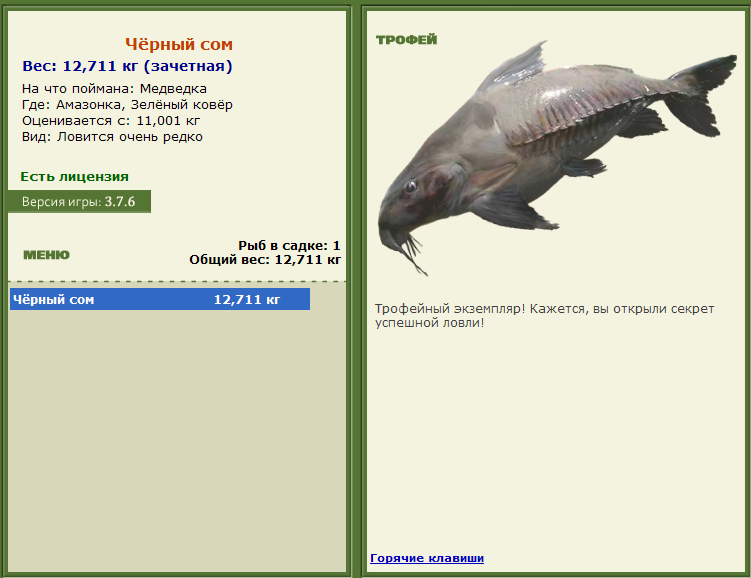This screenshot has width=751, height=578.
Task: Click the Оценивается с: 11,001 кг line
Action: pyautogui.click(x=111, y=121)
